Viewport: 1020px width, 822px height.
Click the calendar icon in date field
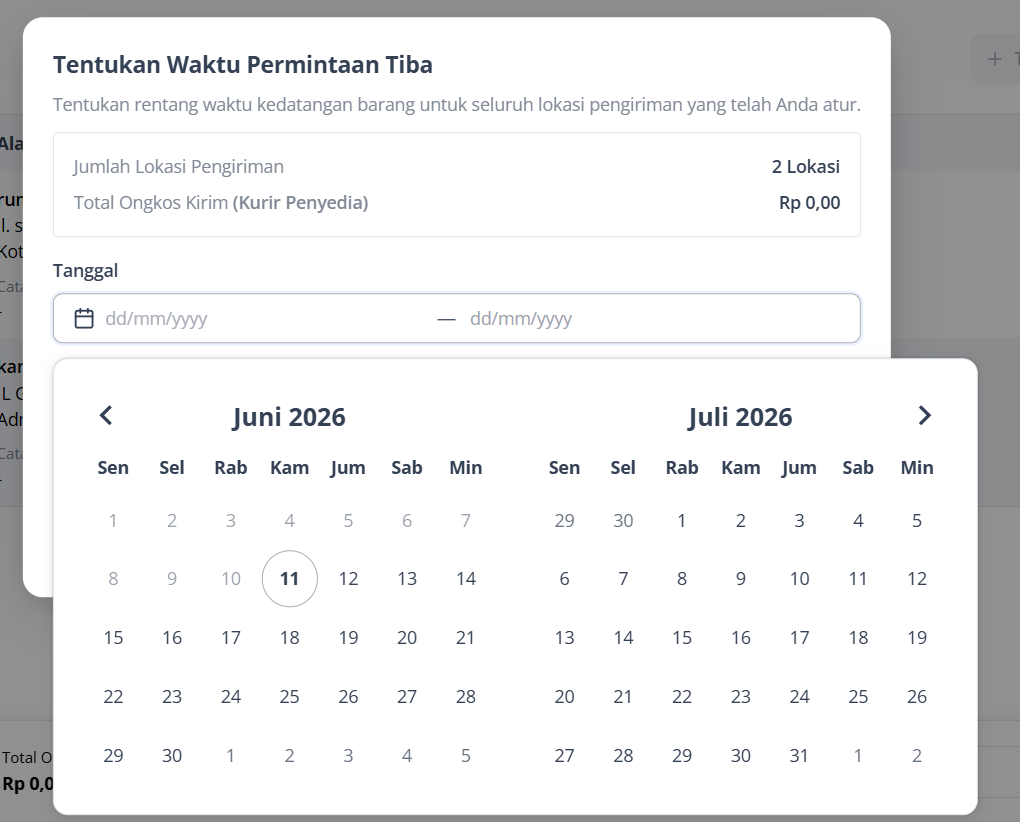[x=84, y=318]
